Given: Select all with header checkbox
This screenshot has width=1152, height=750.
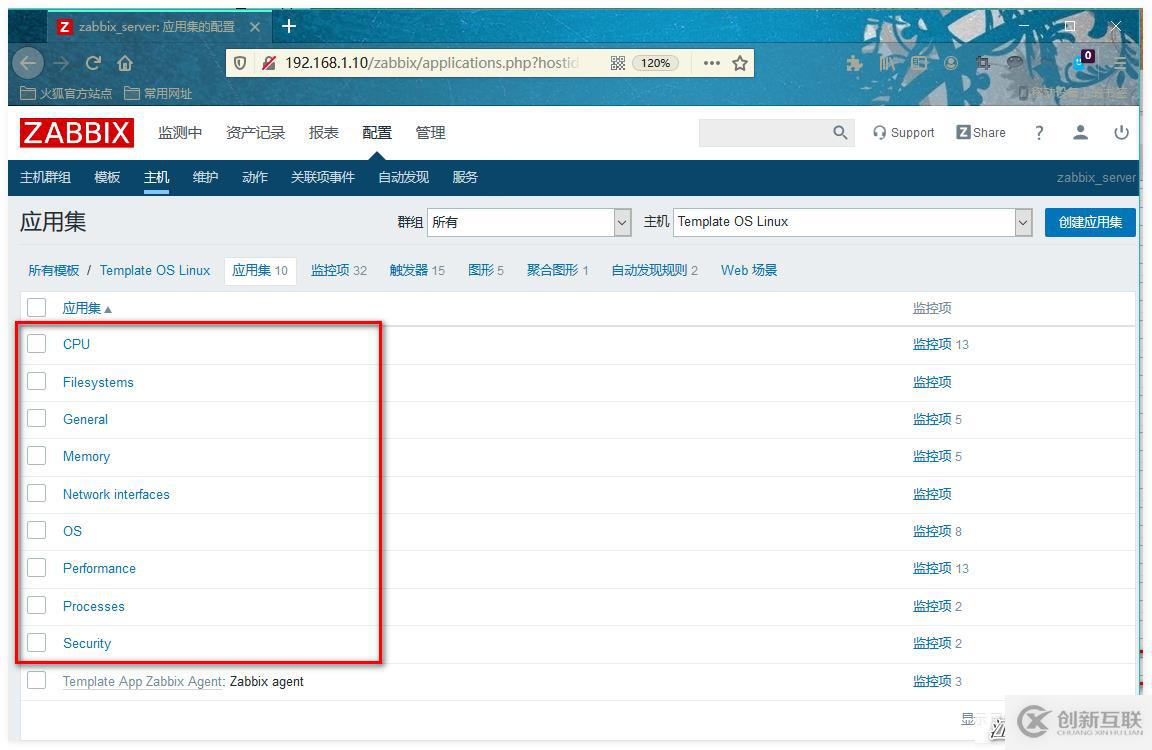Looking at the screenshot, I should click(x=37, y=308).
